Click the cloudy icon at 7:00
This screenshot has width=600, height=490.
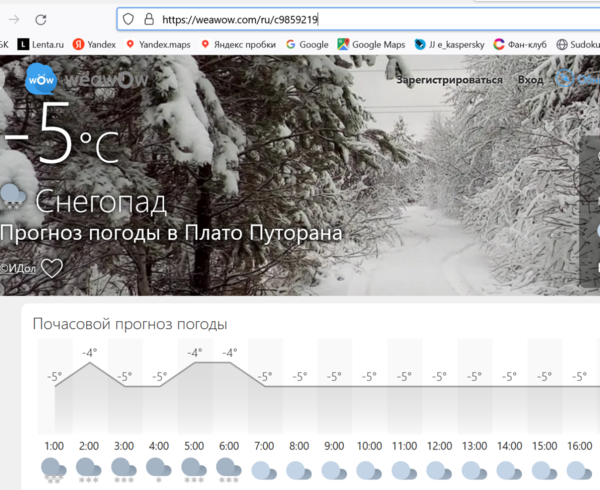(x=264, y=469)
